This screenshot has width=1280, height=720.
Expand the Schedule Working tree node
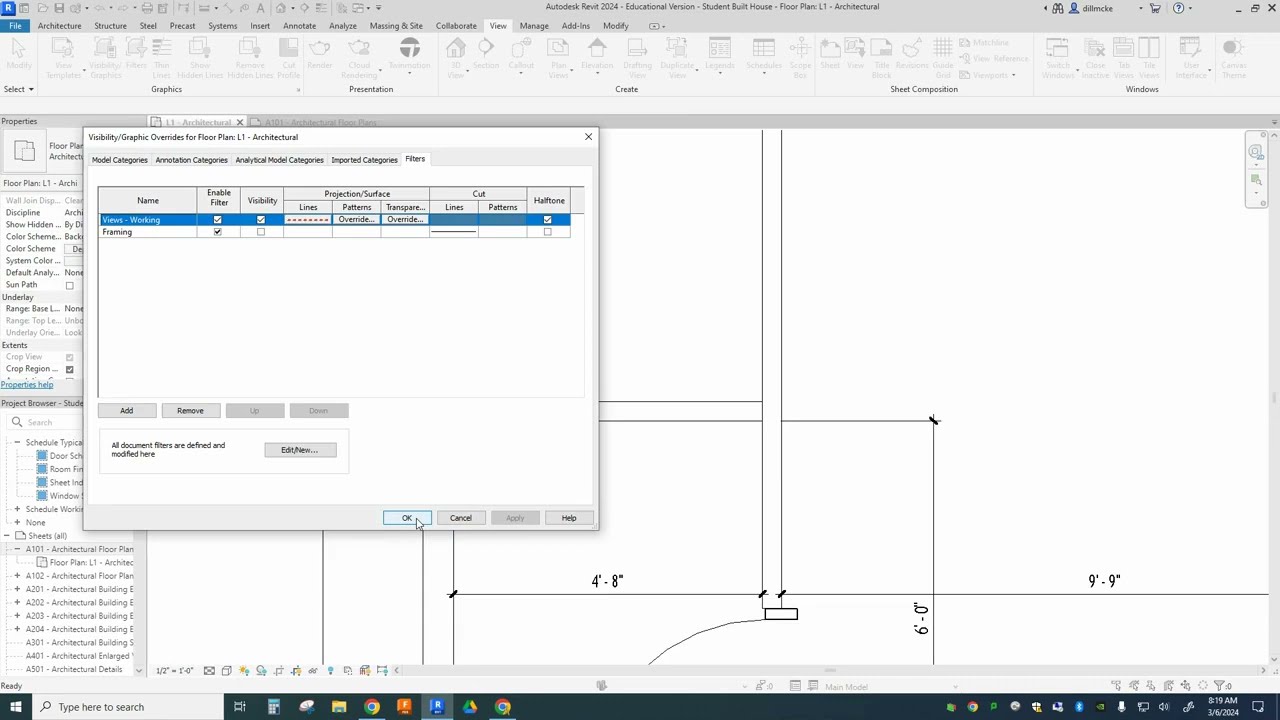click(x=17, y=509)
